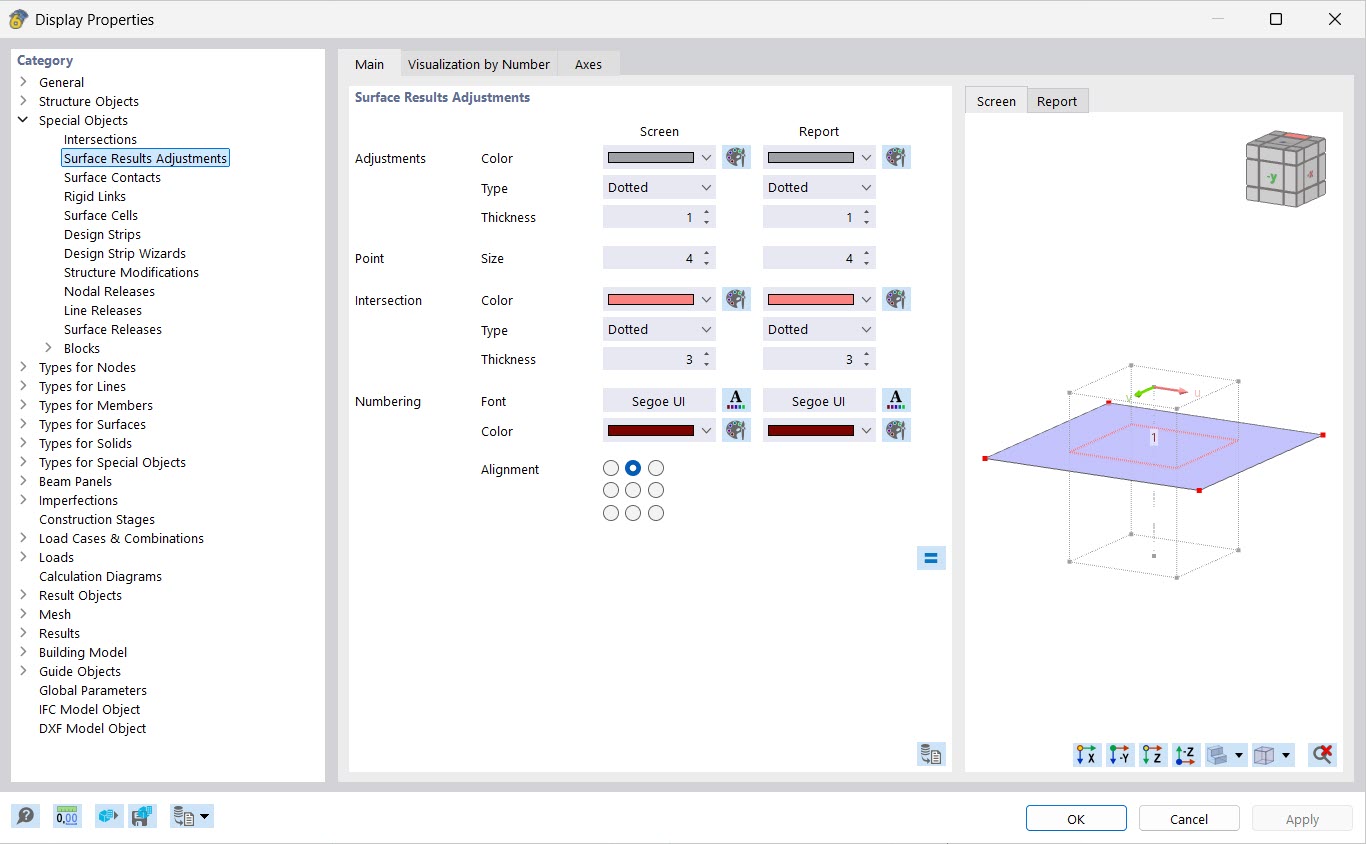
Task: Open the Adjustments Type dropdown for Screen
Action: point(659,188)
